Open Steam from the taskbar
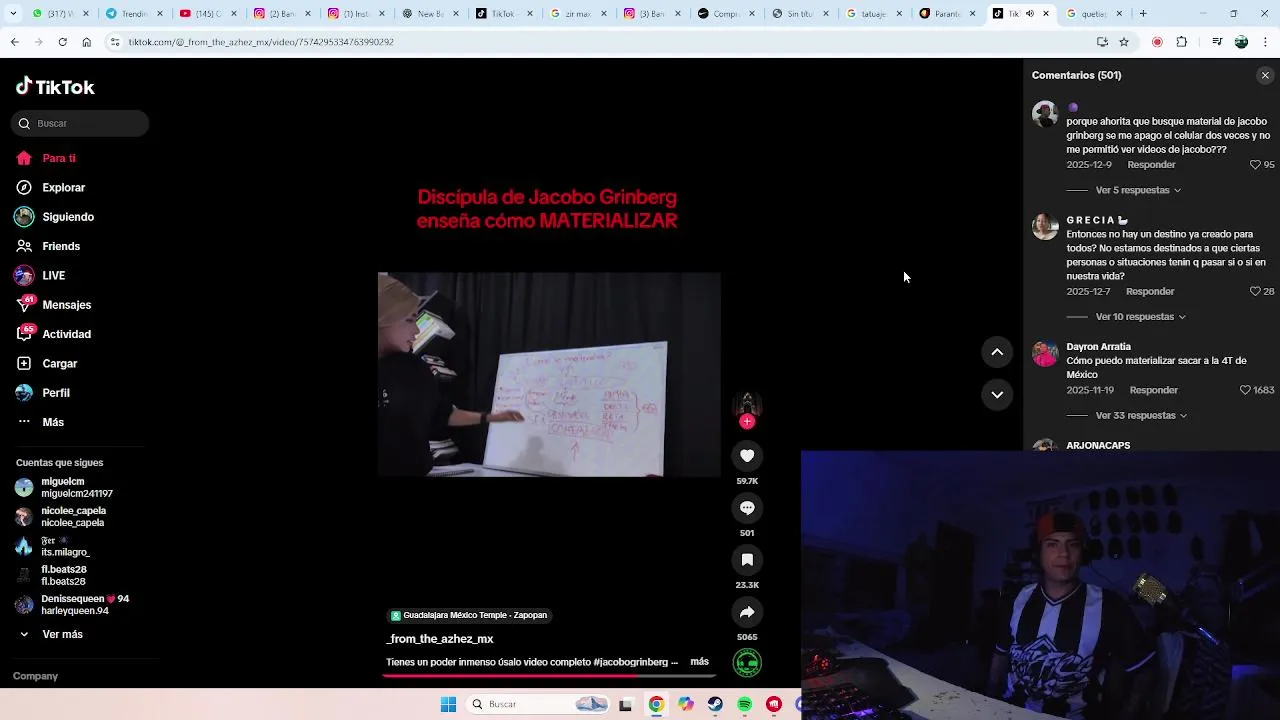Viewport: 1280px width, 720px height. (715, 704)
